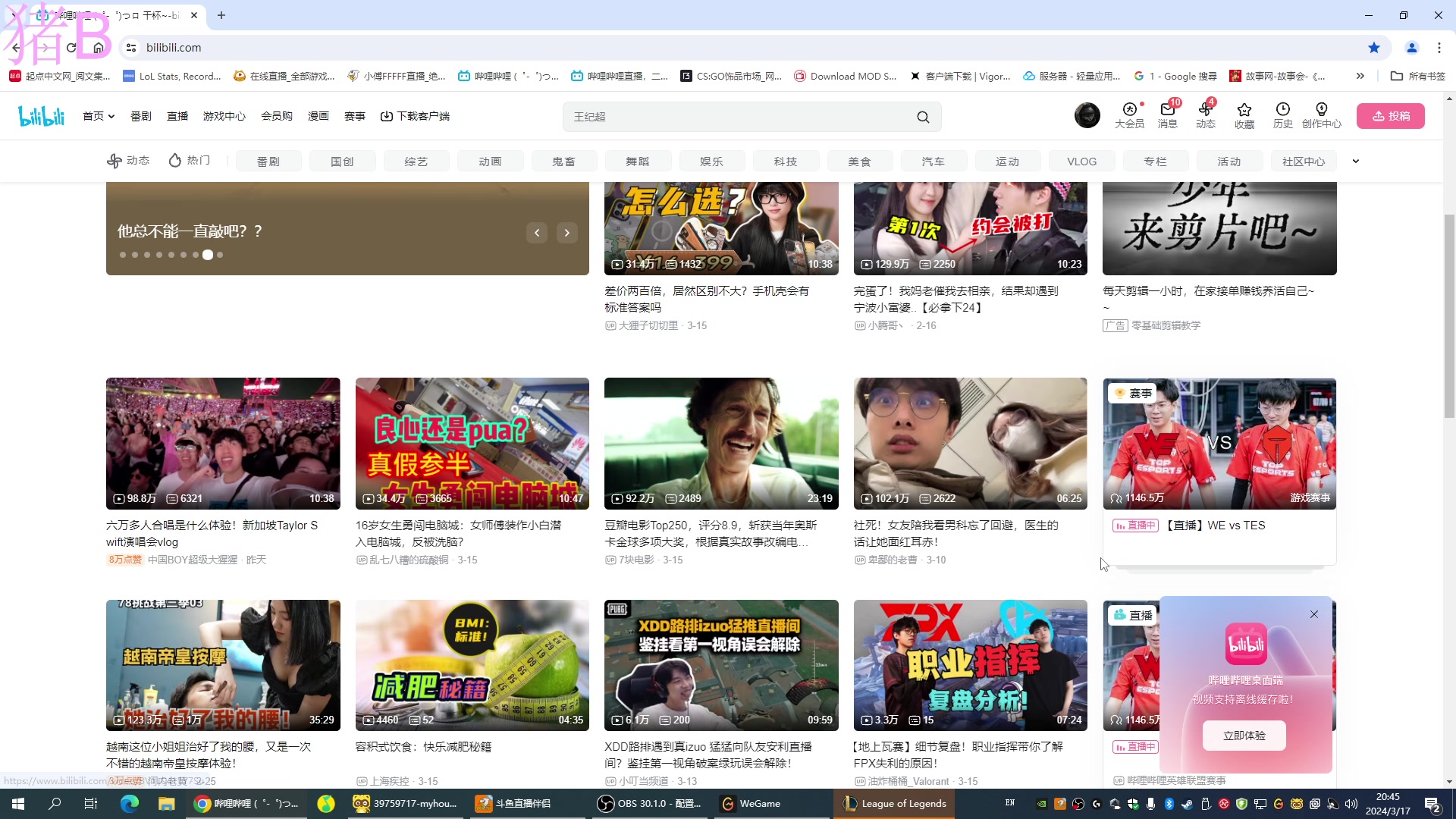Open 越南帝皇按摩 video title
This screenshot has height=819, width=1456.
(x=209, y=755)
